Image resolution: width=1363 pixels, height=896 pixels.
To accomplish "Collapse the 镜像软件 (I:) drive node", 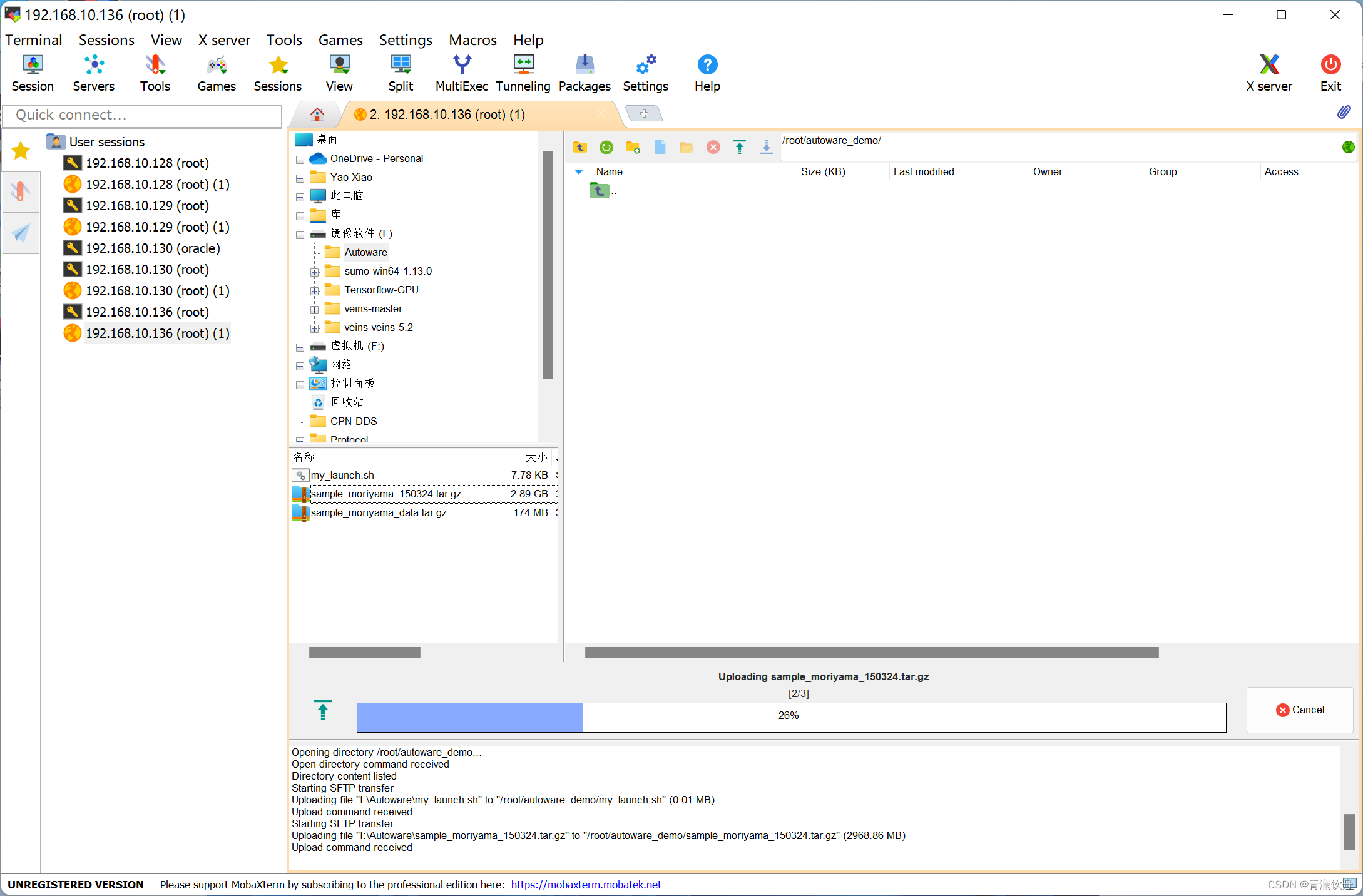I will point(300,235).
